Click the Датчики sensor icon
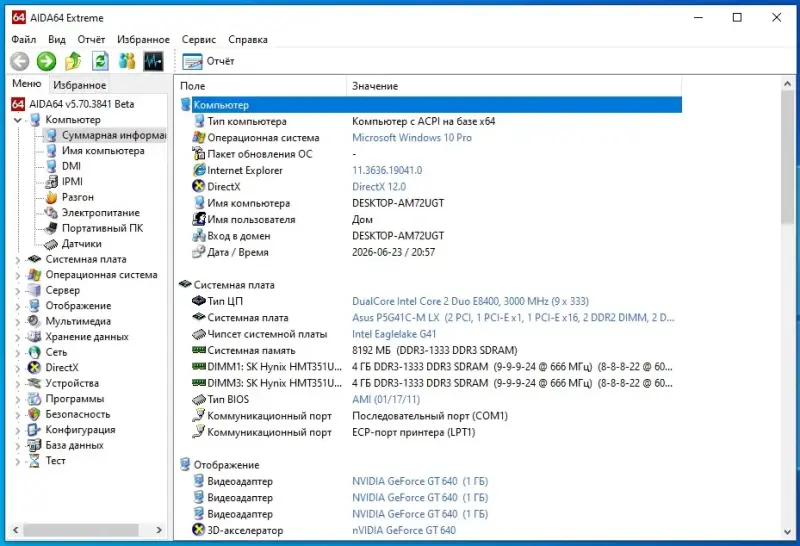Screen dimensions: 800x546 point(51,244)
